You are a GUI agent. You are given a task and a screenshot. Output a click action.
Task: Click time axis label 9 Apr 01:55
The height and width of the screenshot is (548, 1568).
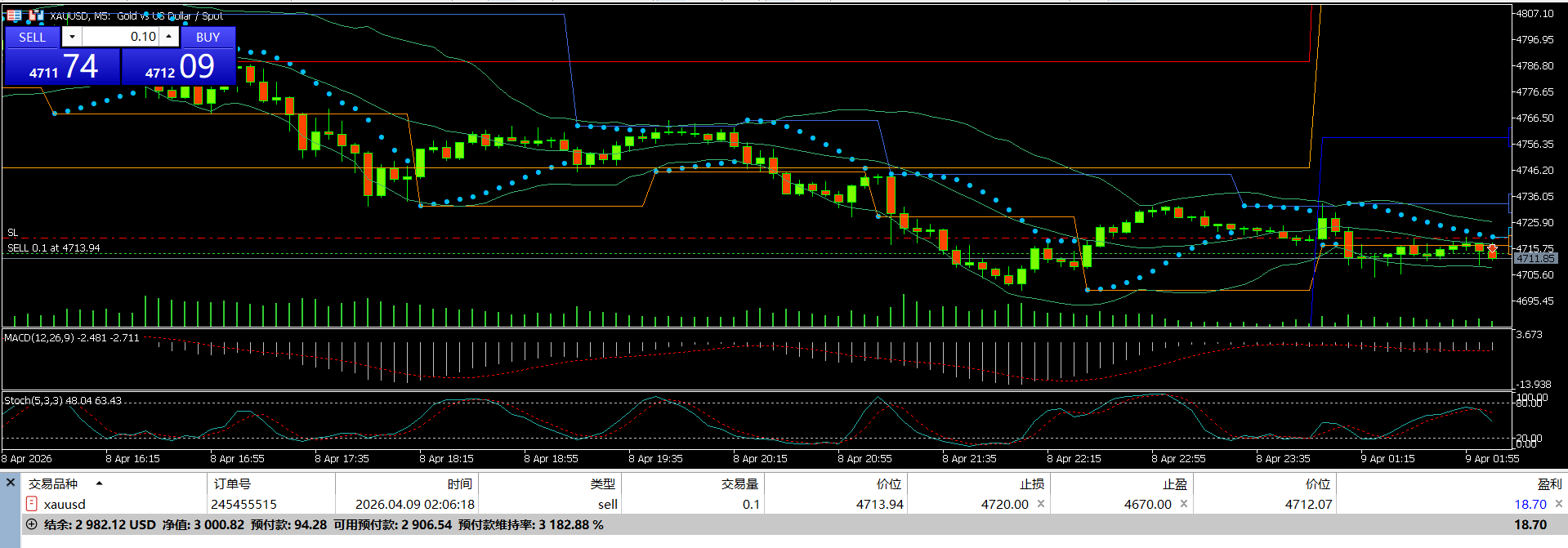pyautogui.click(x=1492, y=458)
